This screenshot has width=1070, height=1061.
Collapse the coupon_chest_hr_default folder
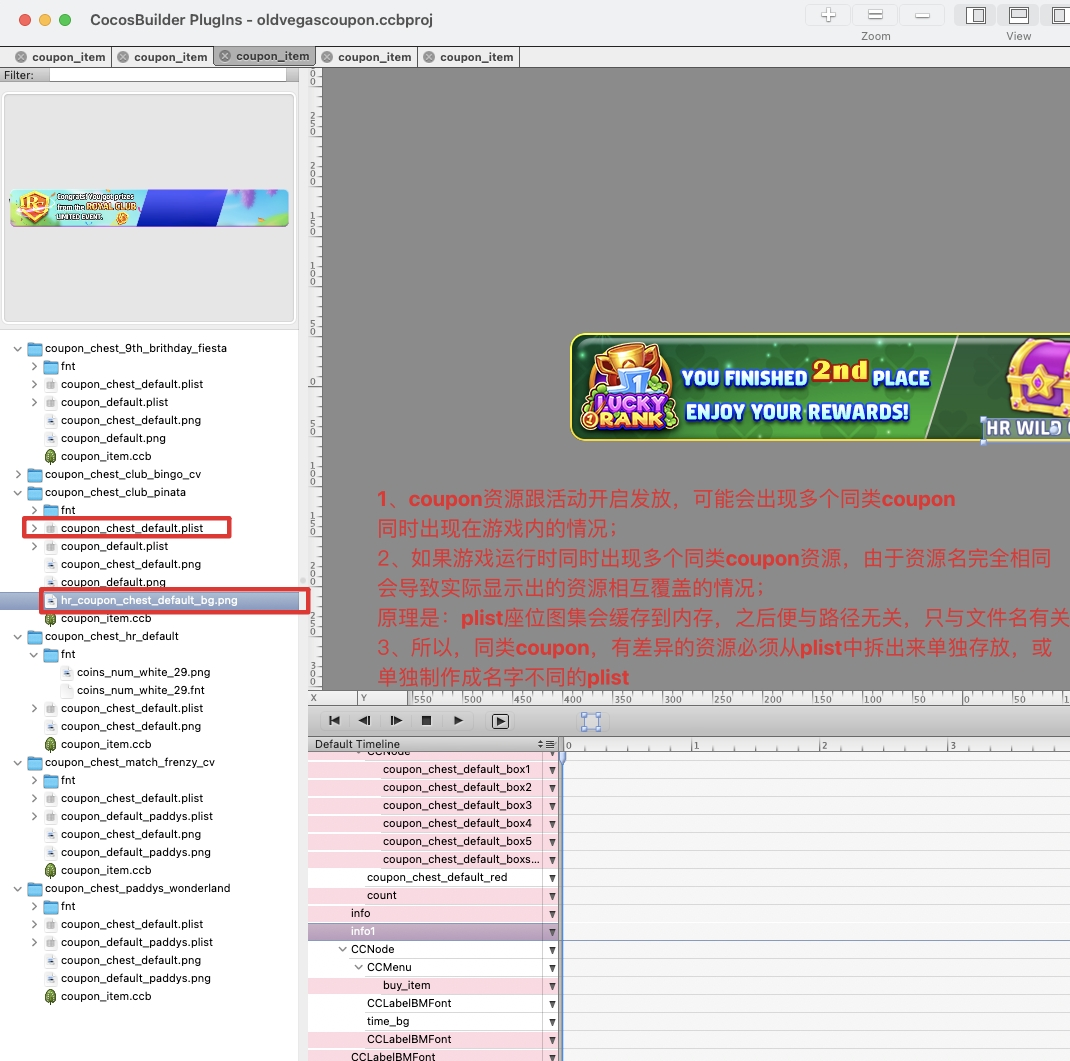pos(18,636)
